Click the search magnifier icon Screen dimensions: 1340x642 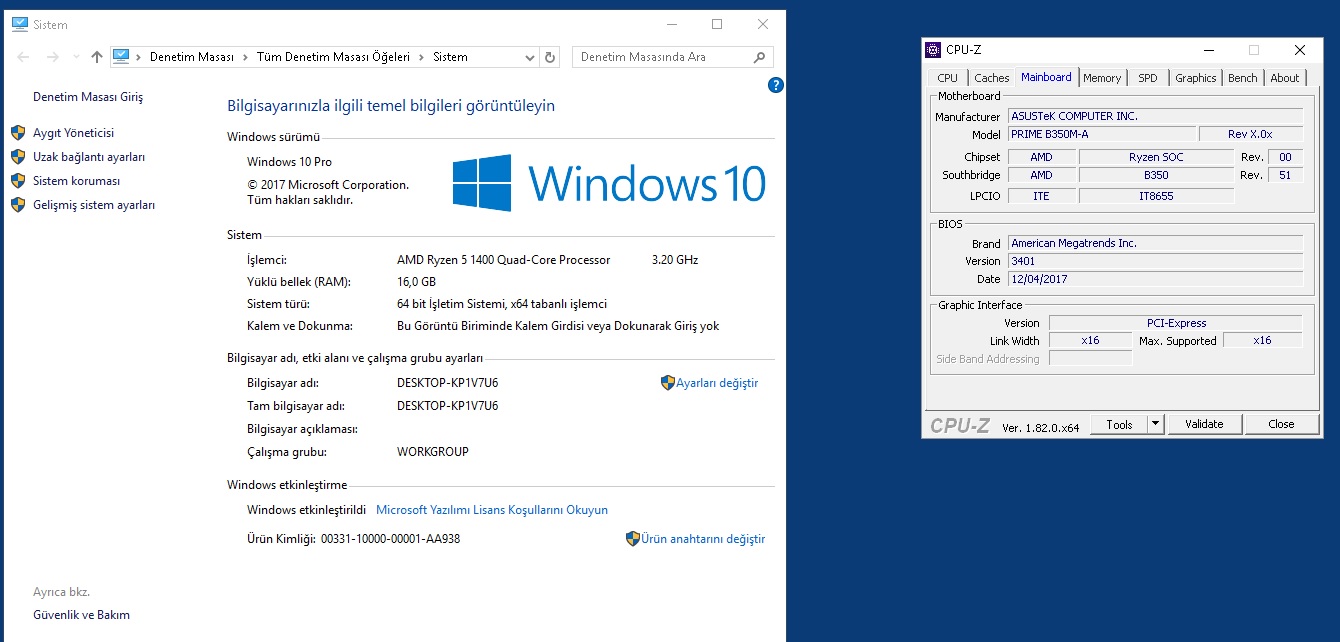[x=759, y=58]
